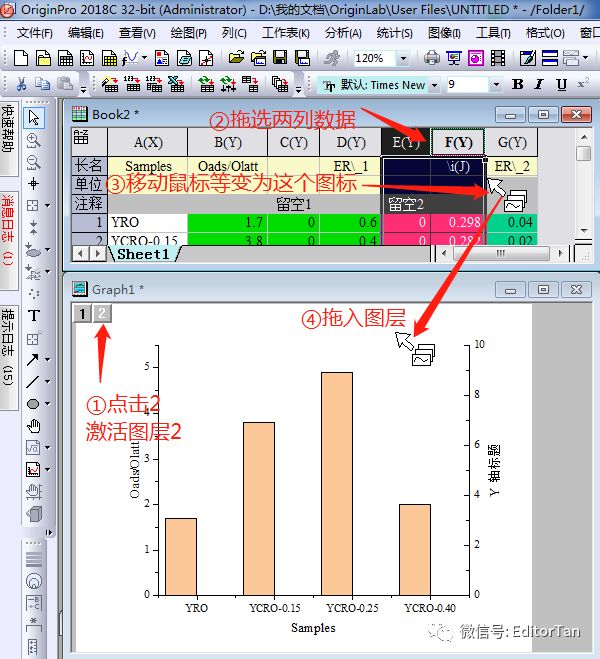Open the video builder film-strip icon
600x659 pixels.
tap(497, 58)
